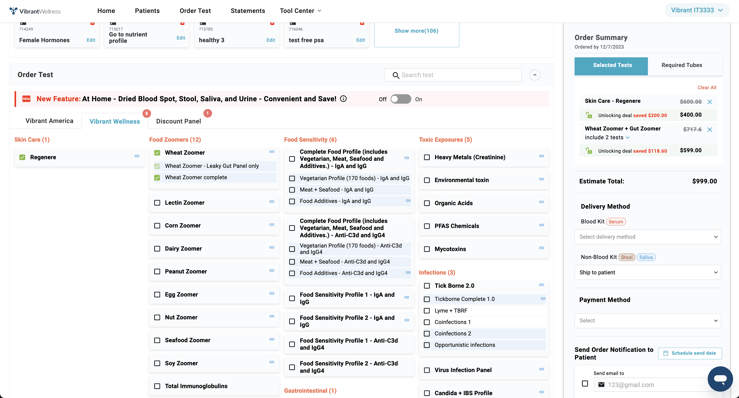Click the details icon for Mycotoxins

[x=542, y=248]
